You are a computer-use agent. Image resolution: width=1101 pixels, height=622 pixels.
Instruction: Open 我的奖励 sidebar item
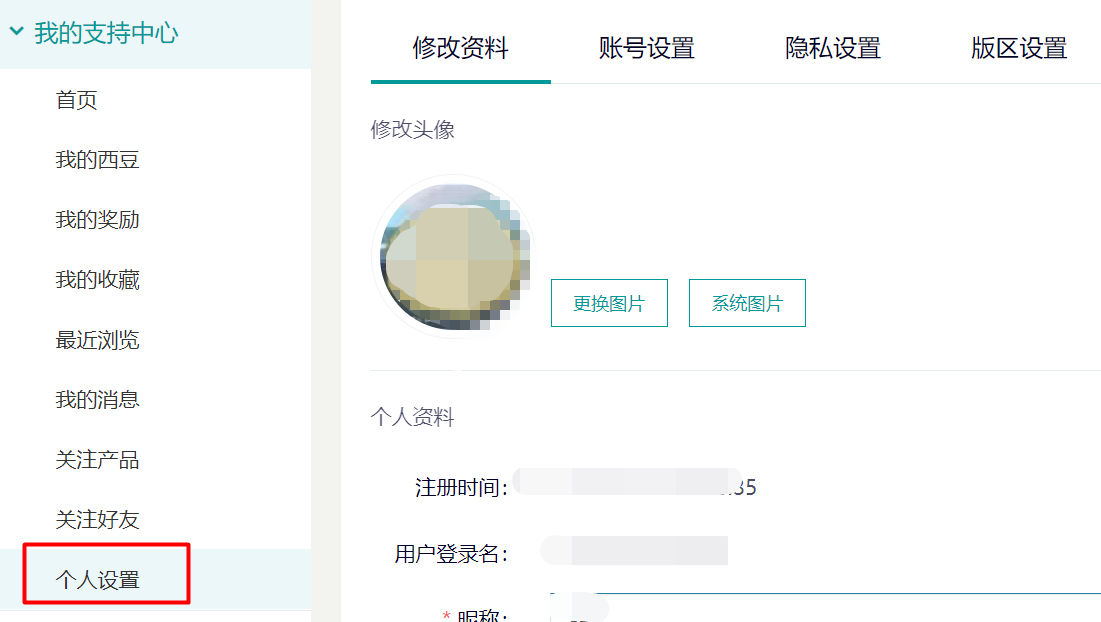coord(97,220)
